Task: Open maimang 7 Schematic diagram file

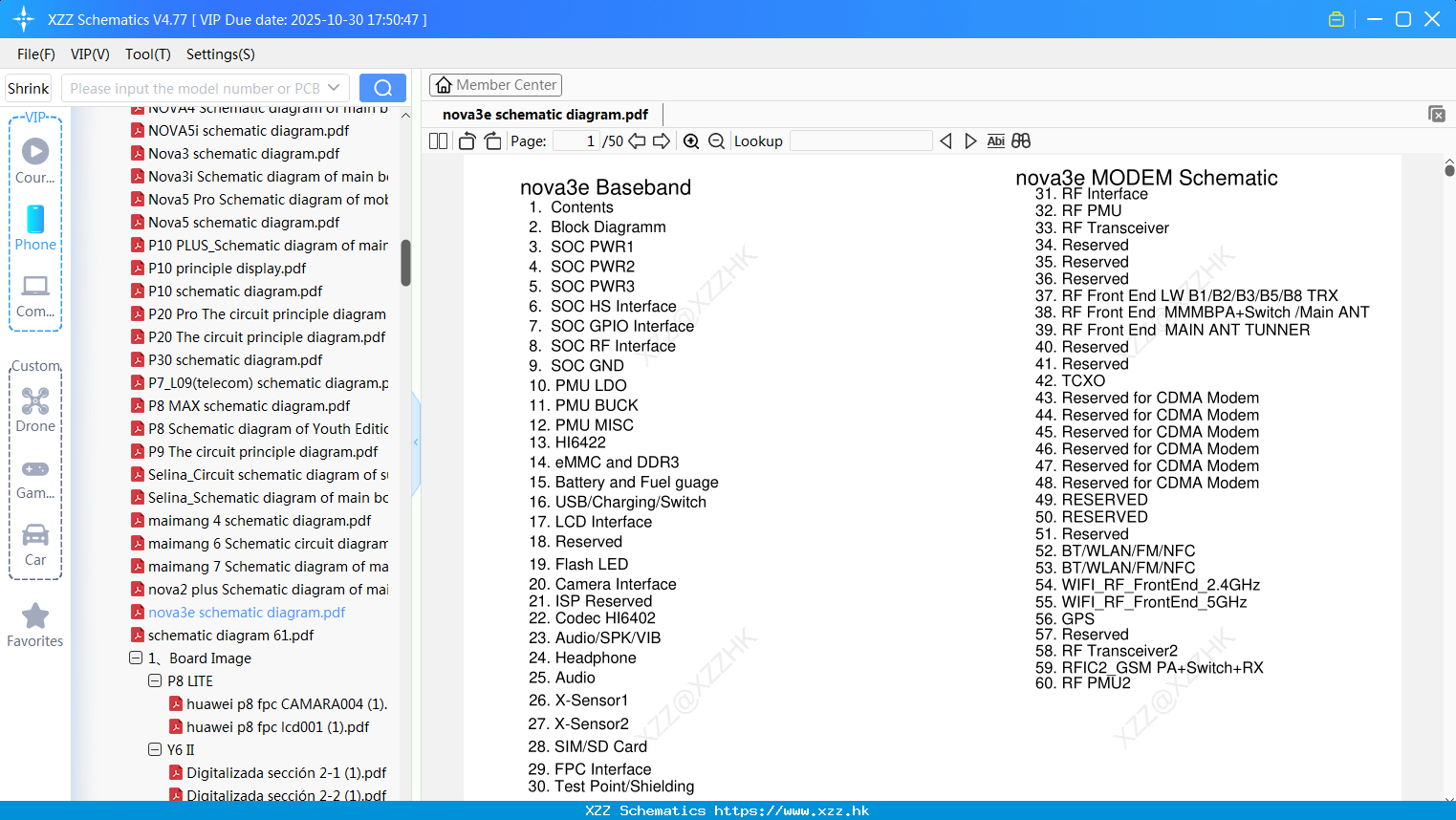Action: click(268, 566)
